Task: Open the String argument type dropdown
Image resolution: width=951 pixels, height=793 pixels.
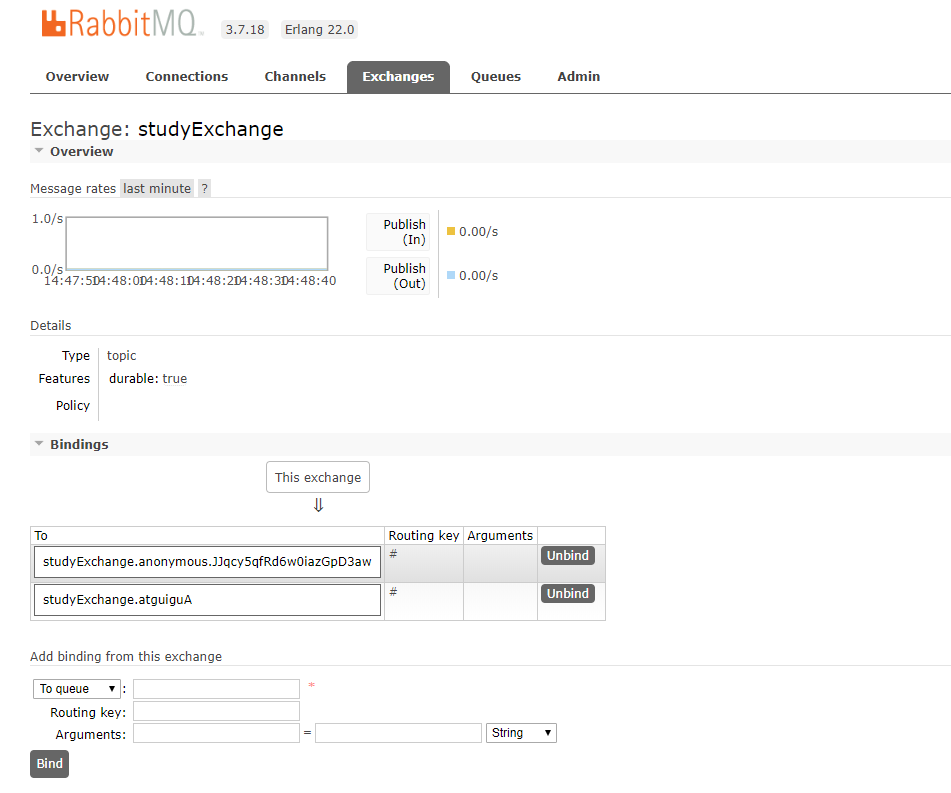Action: 521,733
